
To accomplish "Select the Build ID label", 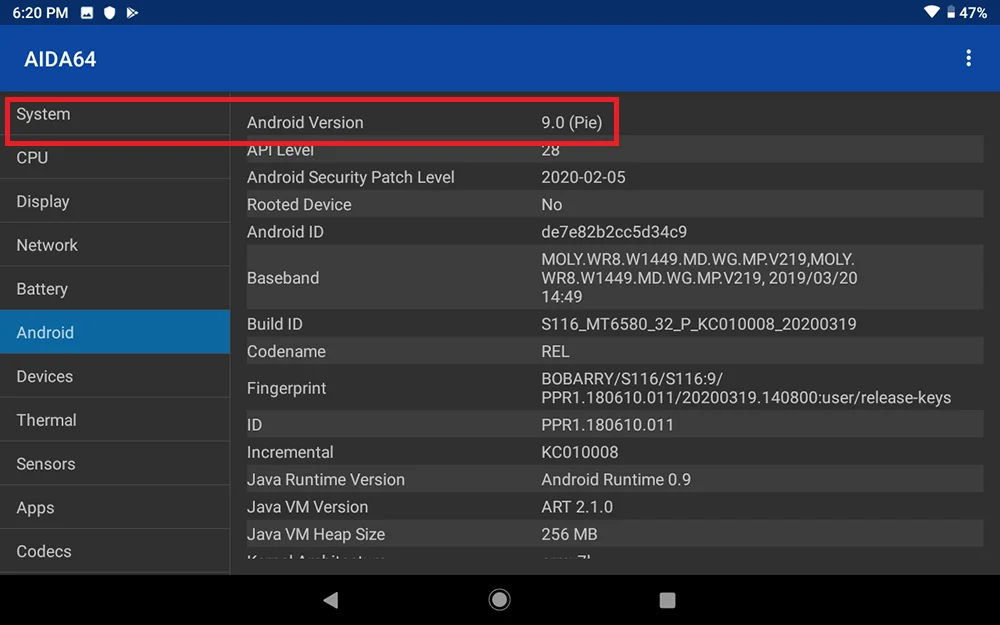I will tap(274, 324).
